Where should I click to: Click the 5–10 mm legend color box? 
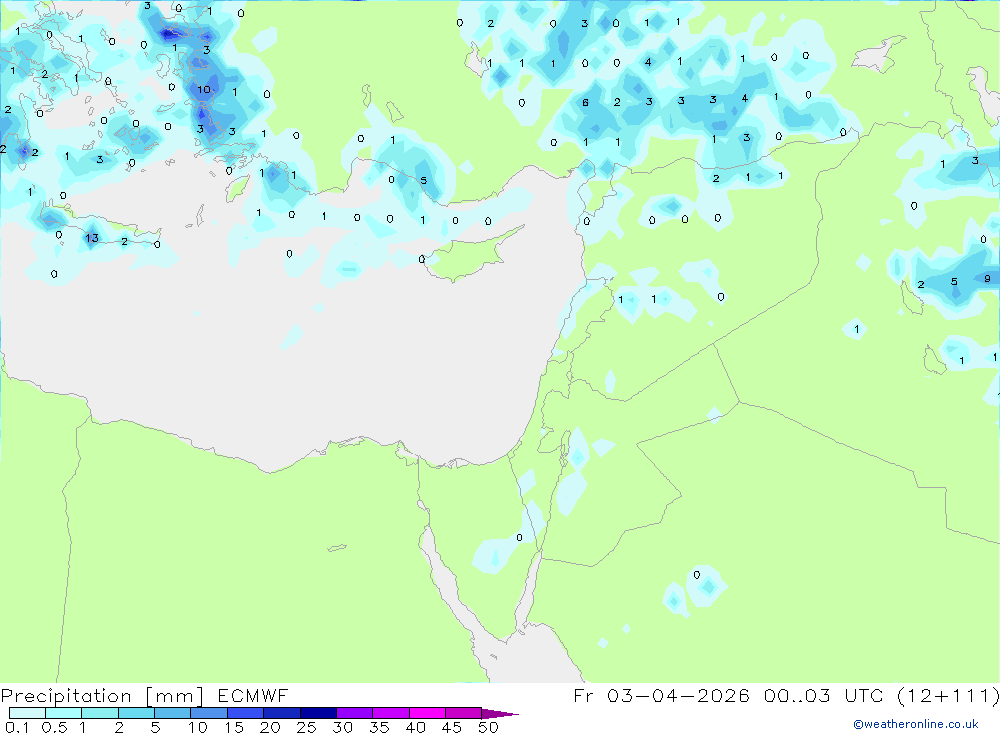point(173,713)
